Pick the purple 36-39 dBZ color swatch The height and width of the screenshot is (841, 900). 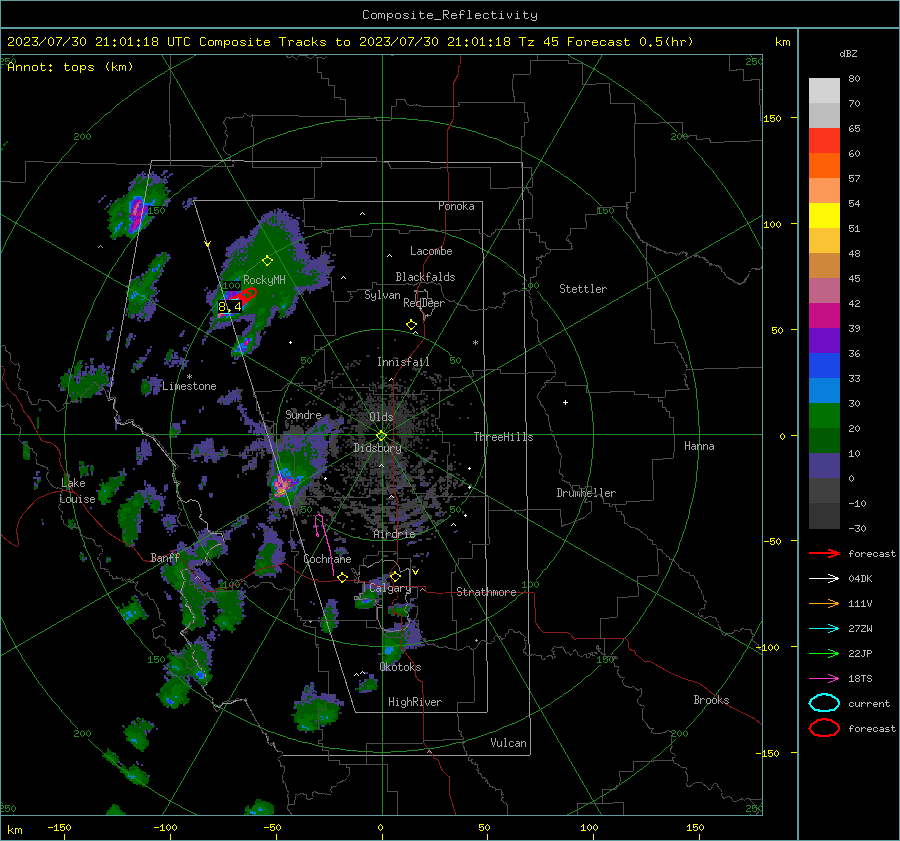824,340
